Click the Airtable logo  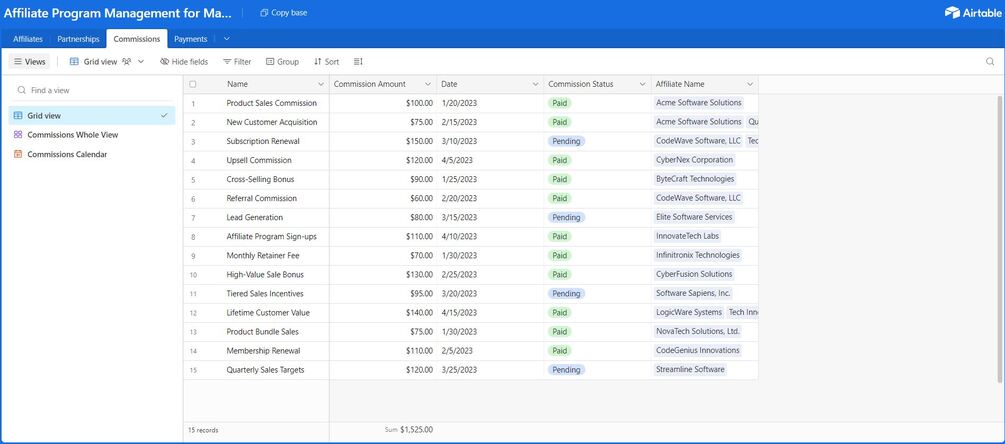[x=972, y=13]
